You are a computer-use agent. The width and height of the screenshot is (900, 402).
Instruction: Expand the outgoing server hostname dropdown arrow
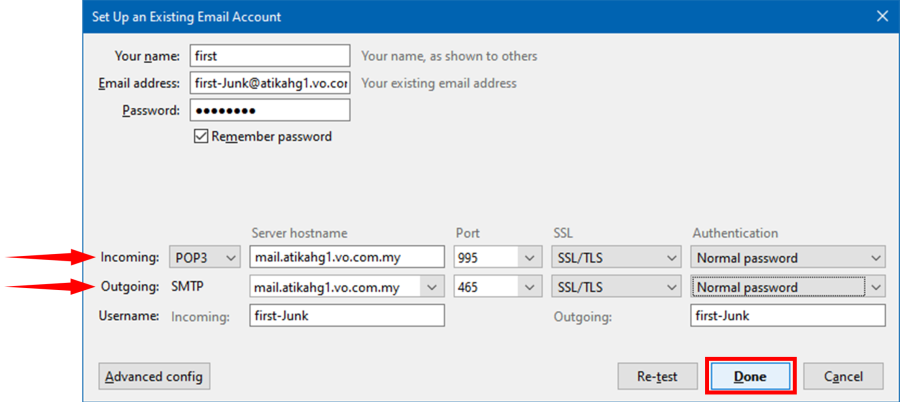tap(432, 288)
